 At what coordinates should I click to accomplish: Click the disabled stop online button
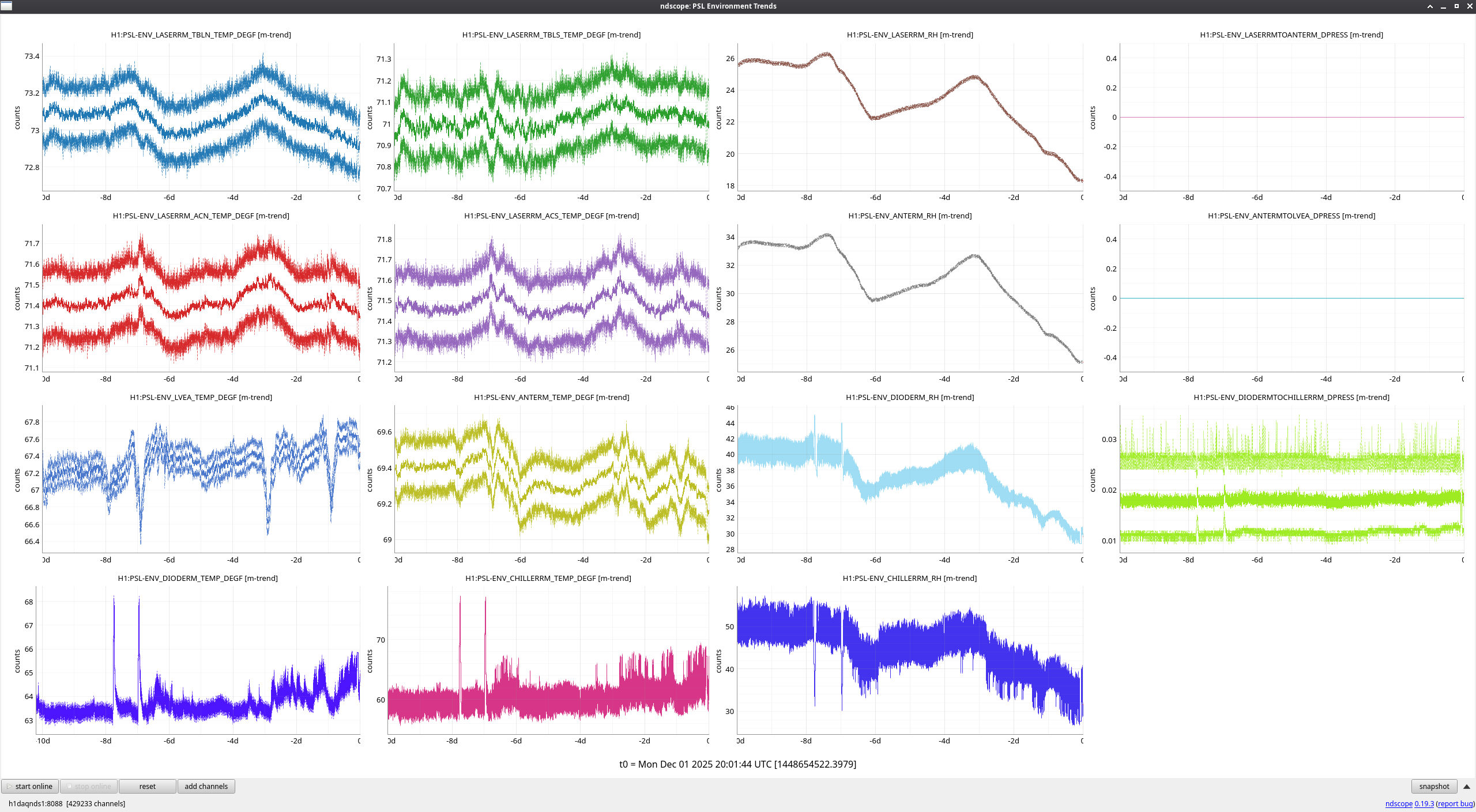89,786
